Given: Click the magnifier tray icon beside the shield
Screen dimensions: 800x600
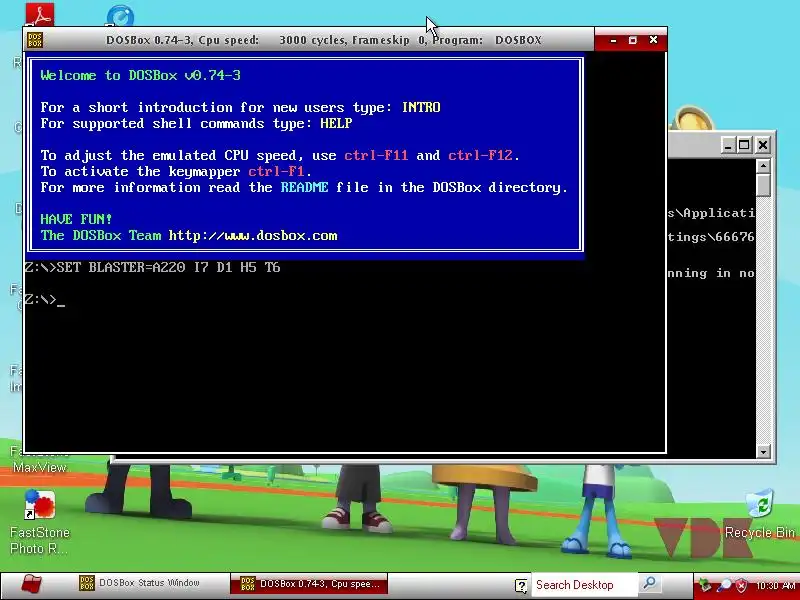Looking at the screenshot, I should pyautogui.click(x=724, y=585).
